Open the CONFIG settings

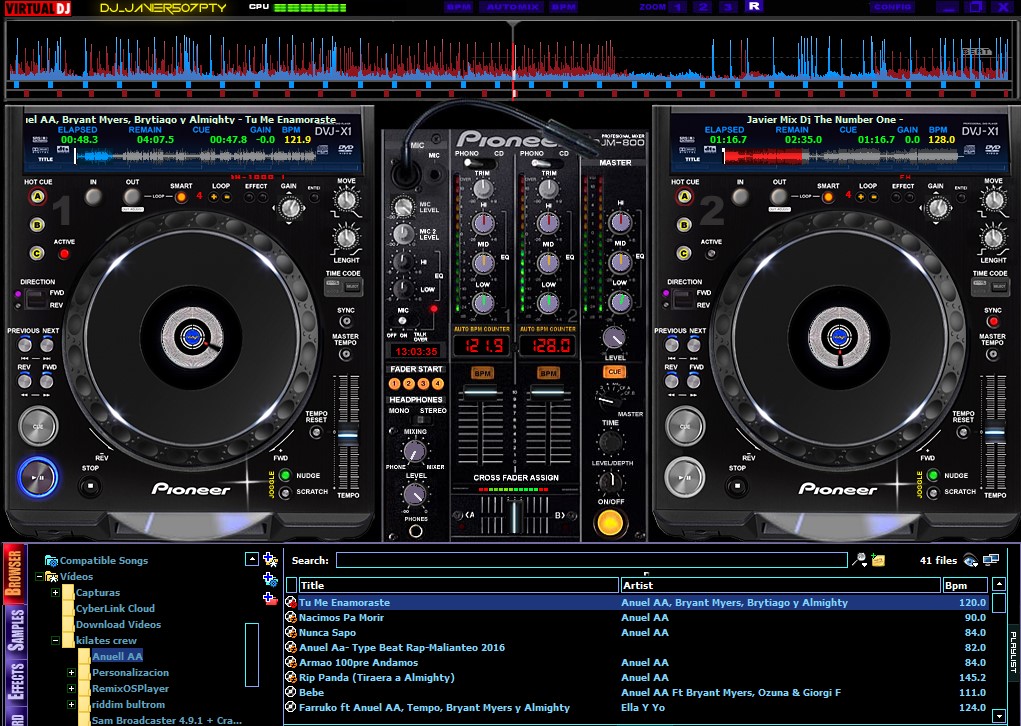(x=891, y=7)
